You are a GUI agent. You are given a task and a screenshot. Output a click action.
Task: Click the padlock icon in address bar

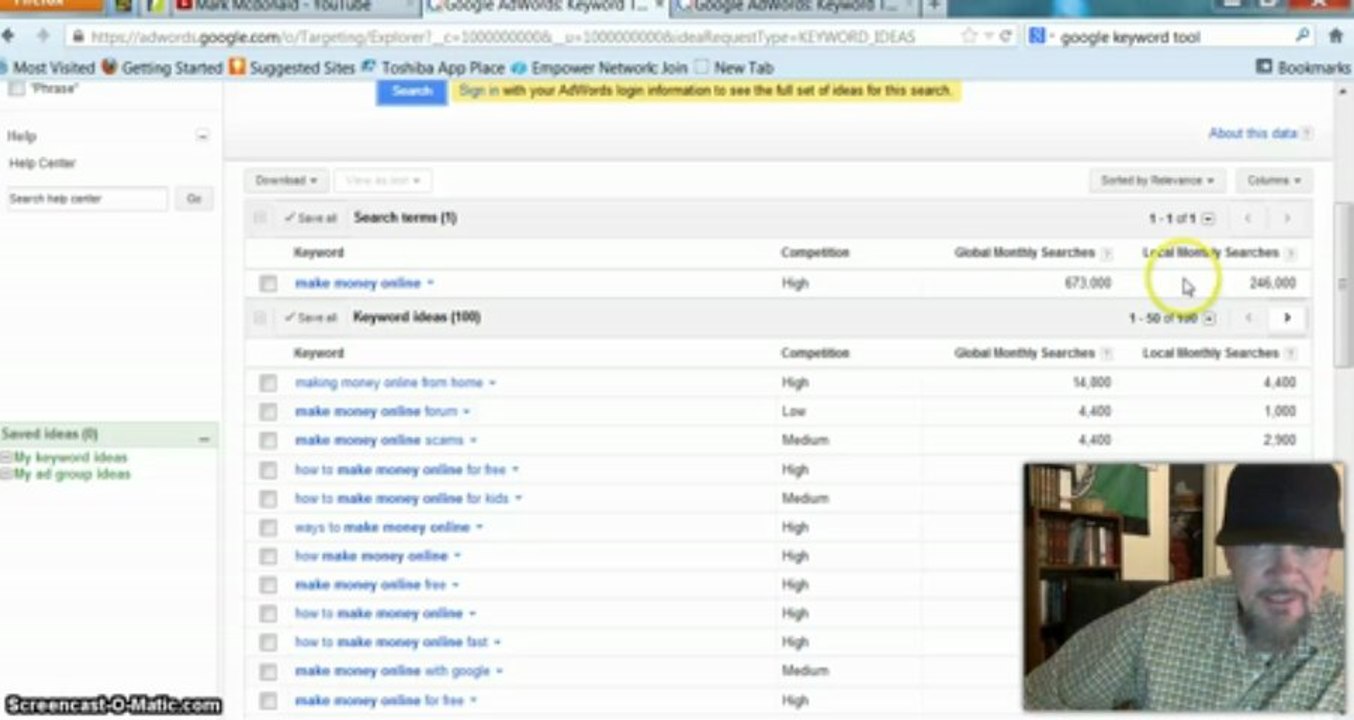tap(76, 36)
